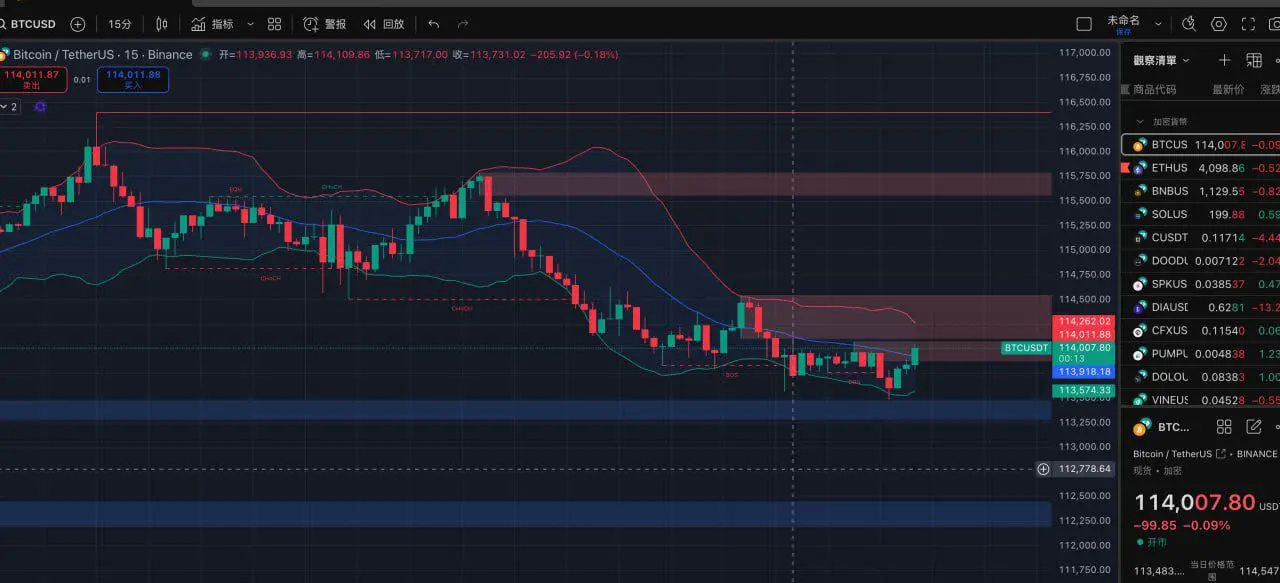Select DOLOU row in watchlist

pyautogui.click(x=1201, y=377)
